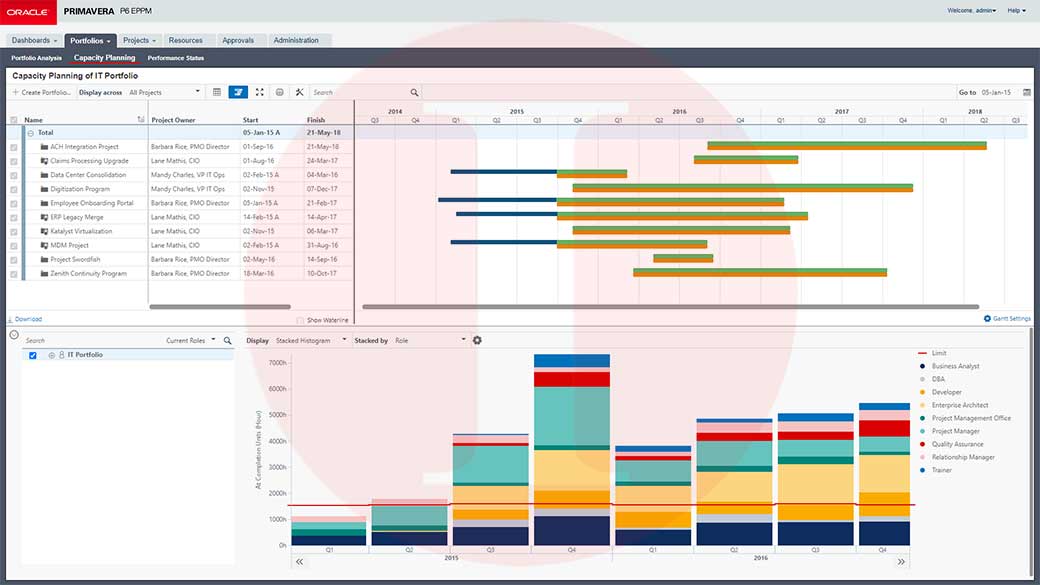This screenshot has width=1040, height=585.
Task: Click the sort icon in Name column
Action: (x=141, y=119)
